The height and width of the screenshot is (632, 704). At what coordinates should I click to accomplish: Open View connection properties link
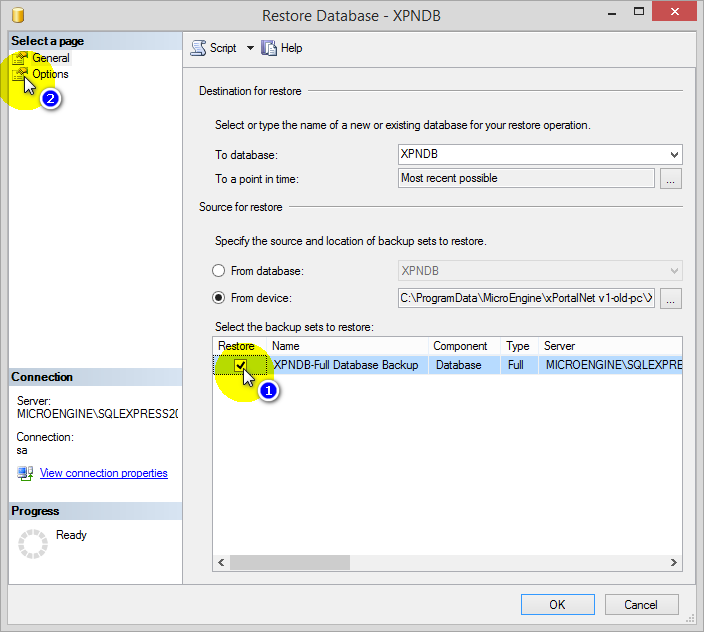coord(103,473)
